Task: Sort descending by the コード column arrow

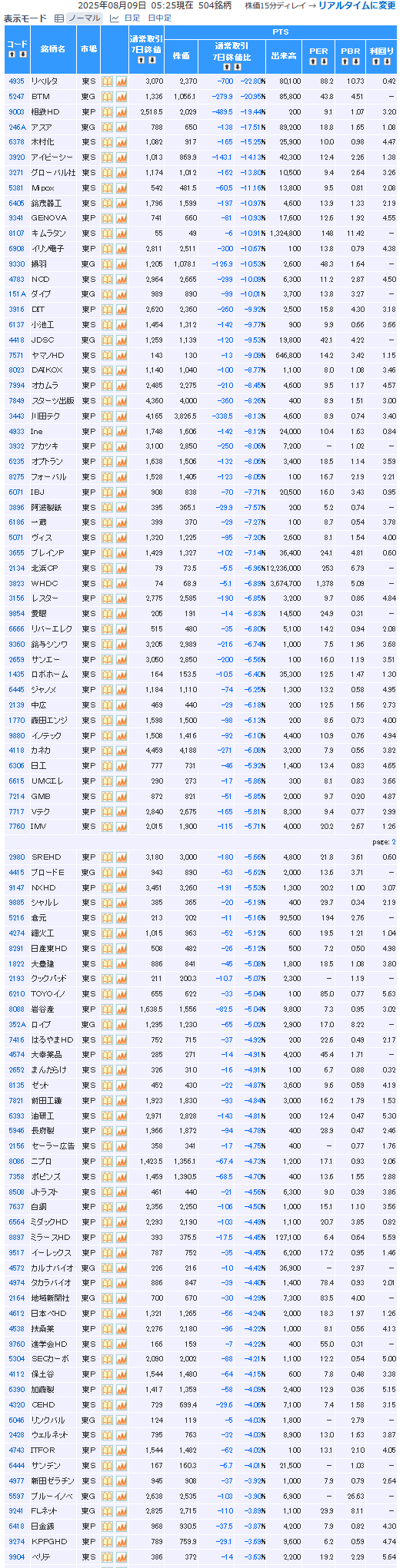Action: pyautogui.click(x=23, y=55)
